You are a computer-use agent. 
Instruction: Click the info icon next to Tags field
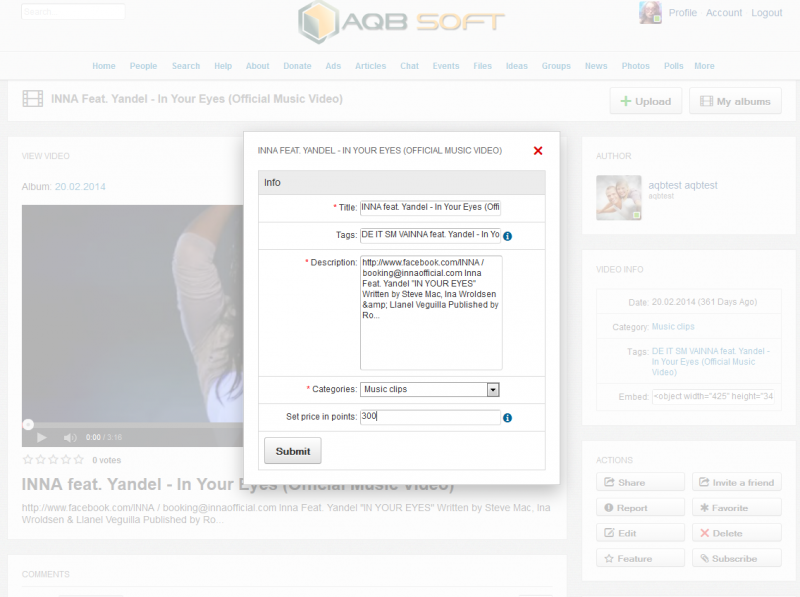(508, 236)
